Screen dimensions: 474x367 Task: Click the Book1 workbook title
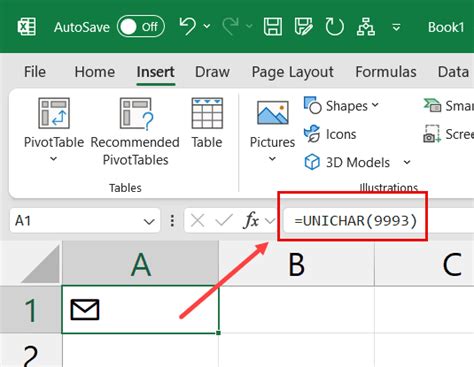coord(446,27)
